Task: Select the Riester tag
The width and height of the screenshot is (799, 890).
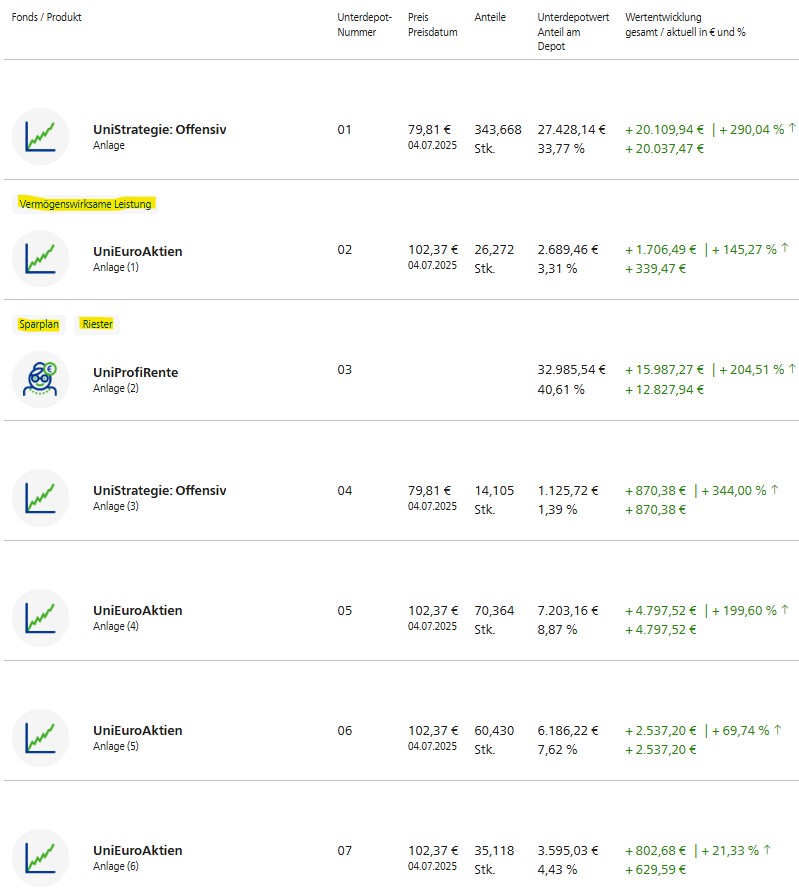Action: pos(97,324)
